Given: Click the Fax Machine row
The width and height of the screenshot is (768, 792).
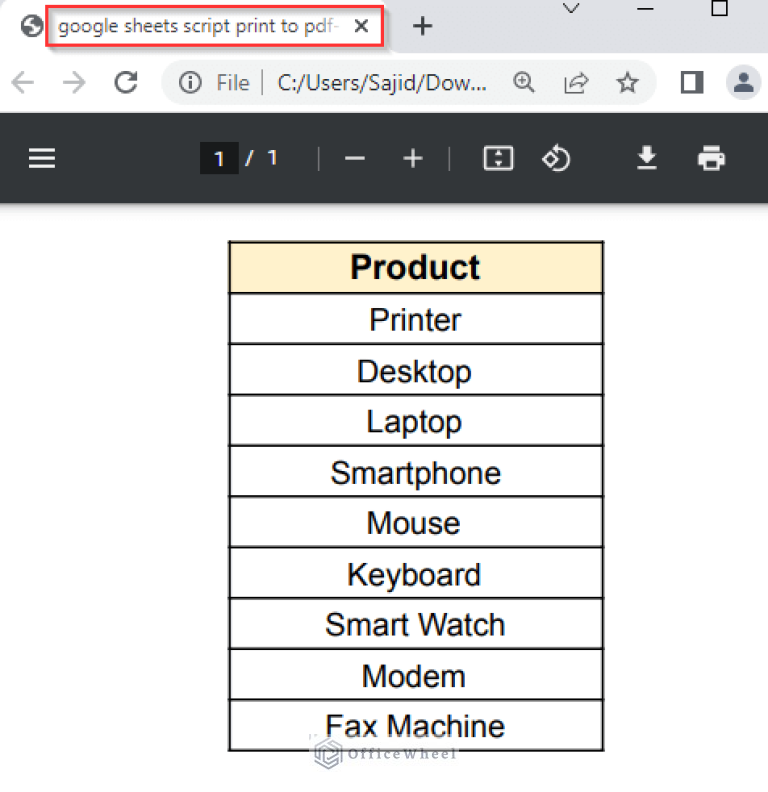Looking at the screenshot, I should [x=416, y=726].
